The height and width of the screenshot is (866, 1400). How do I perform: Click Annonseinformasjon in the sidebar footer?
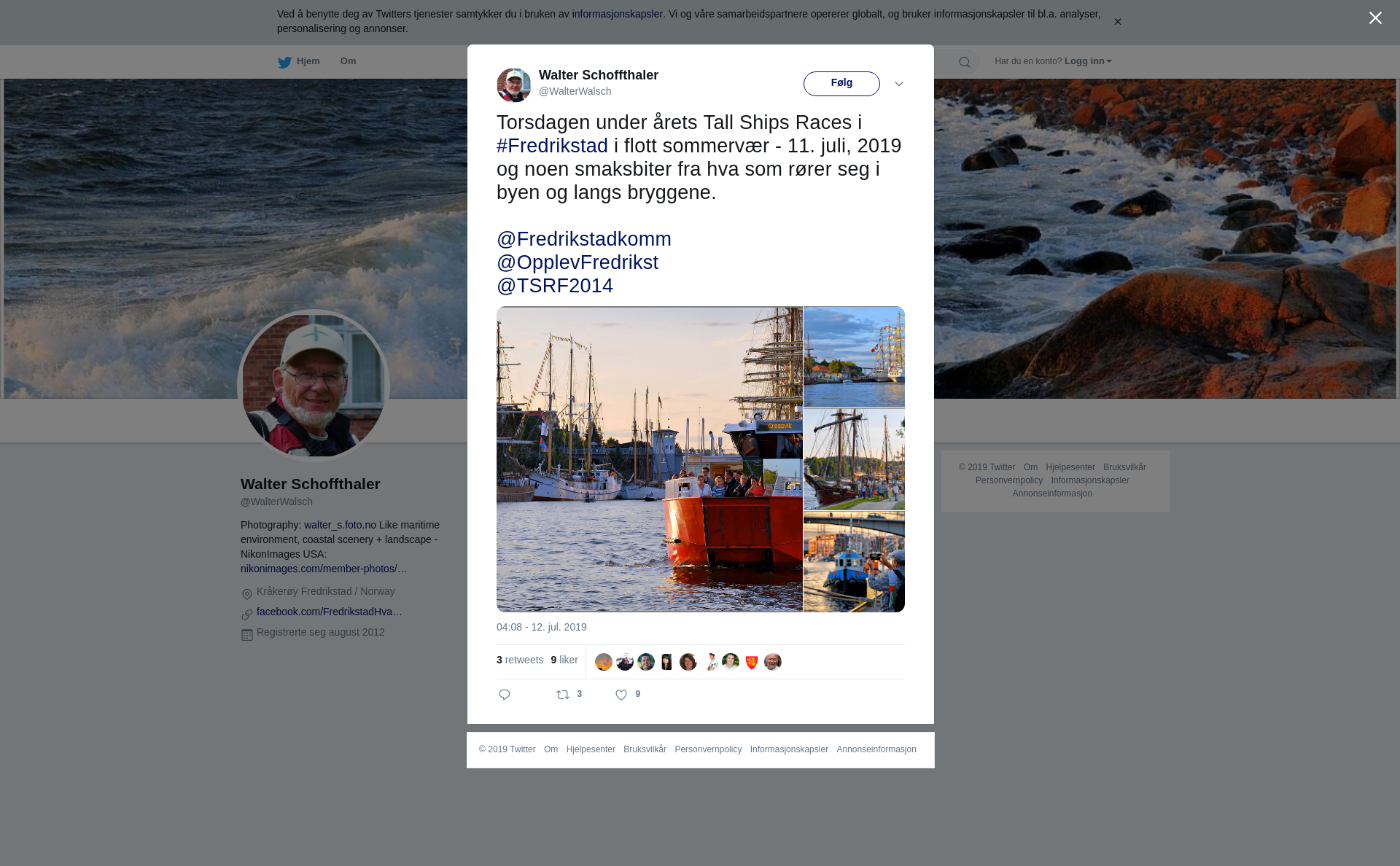[x=1052, y=494]
